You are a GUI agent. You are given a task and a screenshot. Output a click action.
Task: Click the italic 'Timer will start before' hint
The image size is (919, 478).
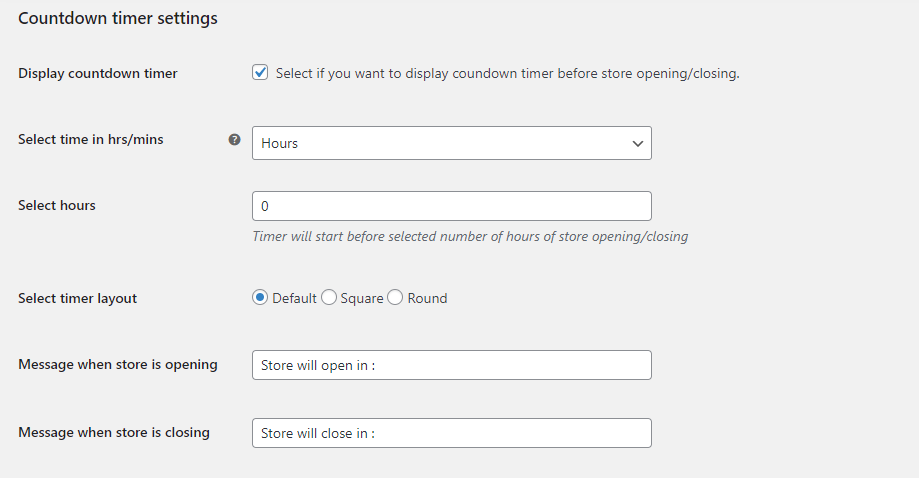point(470,237)
